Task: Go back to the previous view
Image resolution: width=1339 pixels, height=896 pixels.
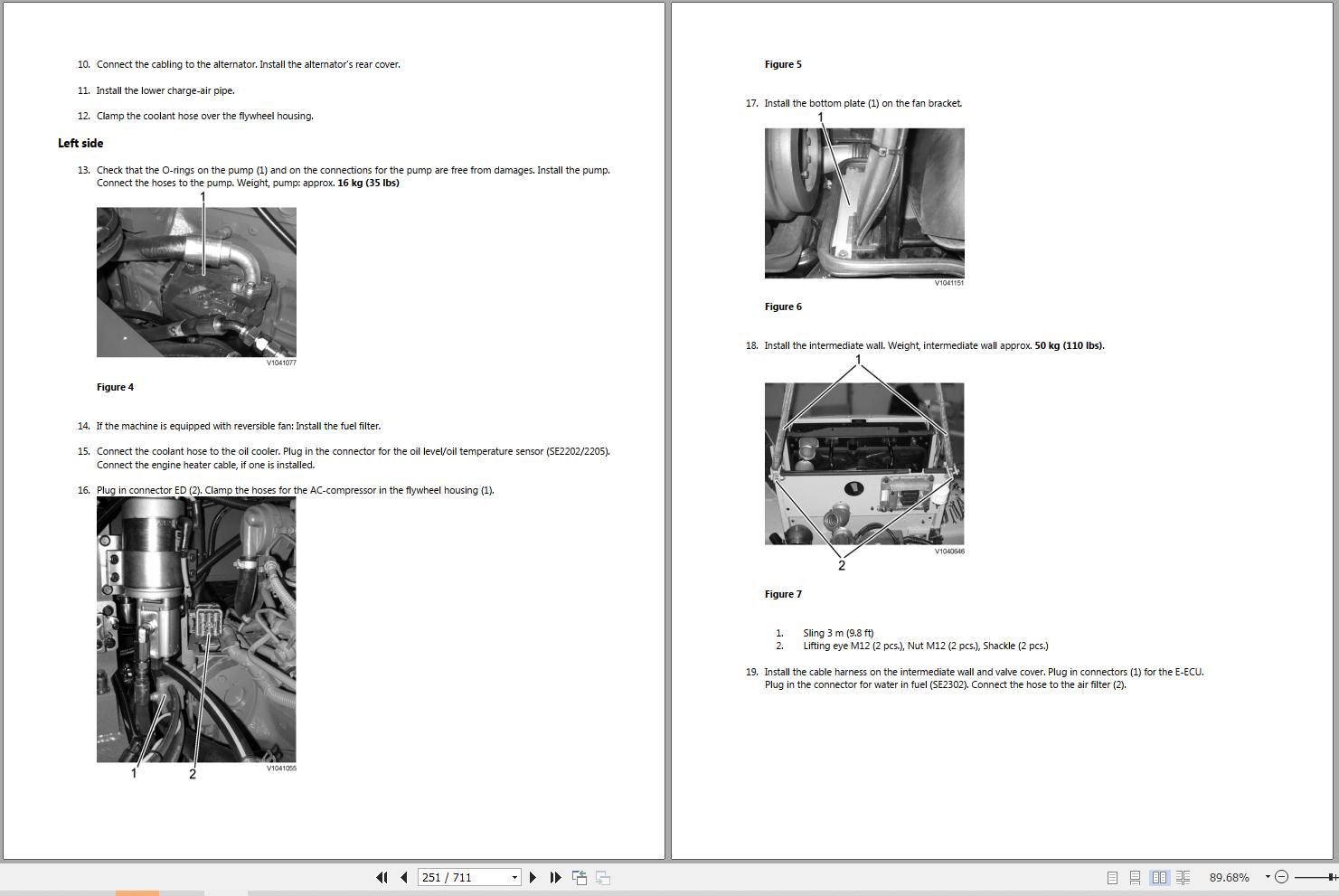Action: point(579,877)
